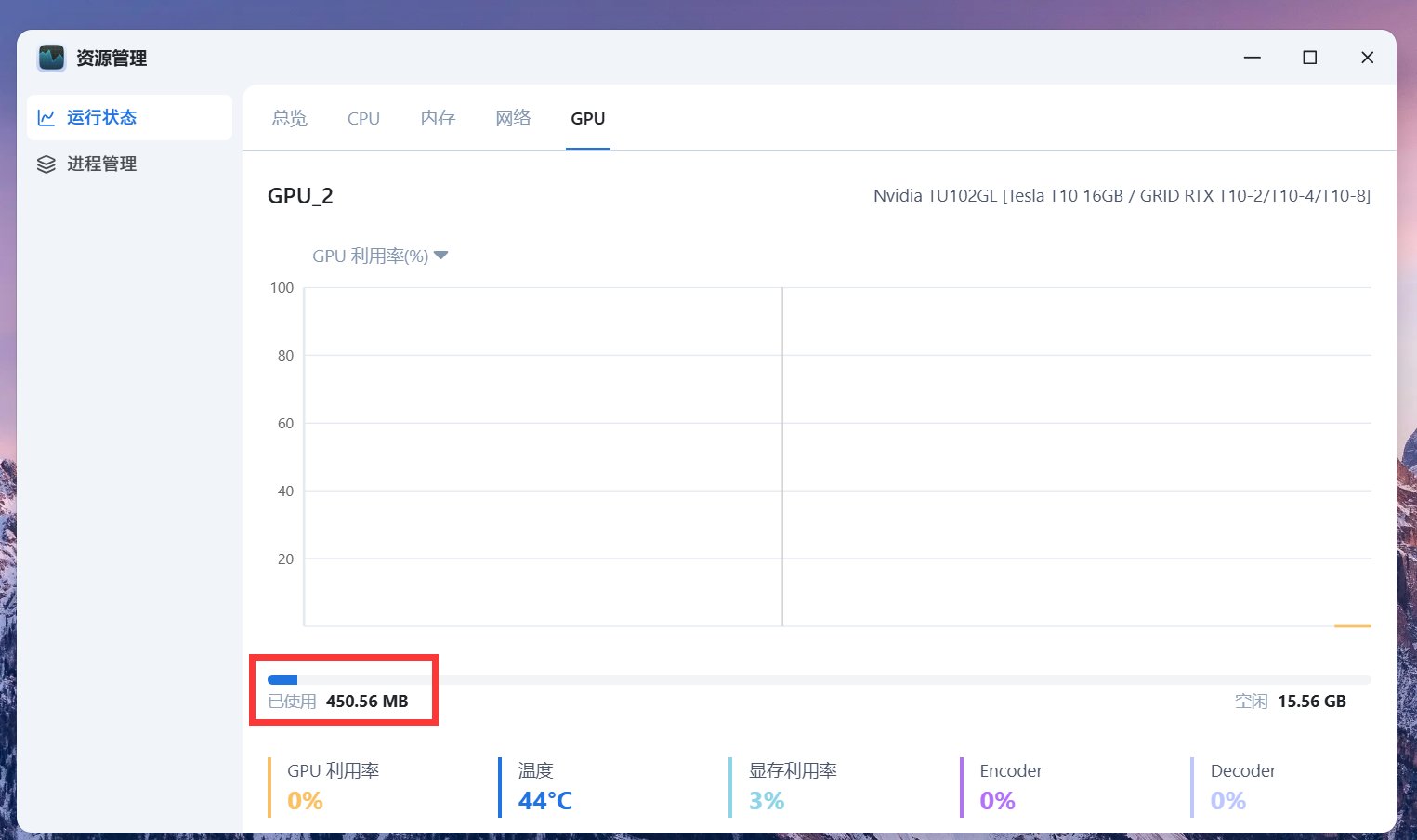The height and width of the screenshot is (840, 1417).
Task: Click the GPU_2 heading
Action: (300, 196)
